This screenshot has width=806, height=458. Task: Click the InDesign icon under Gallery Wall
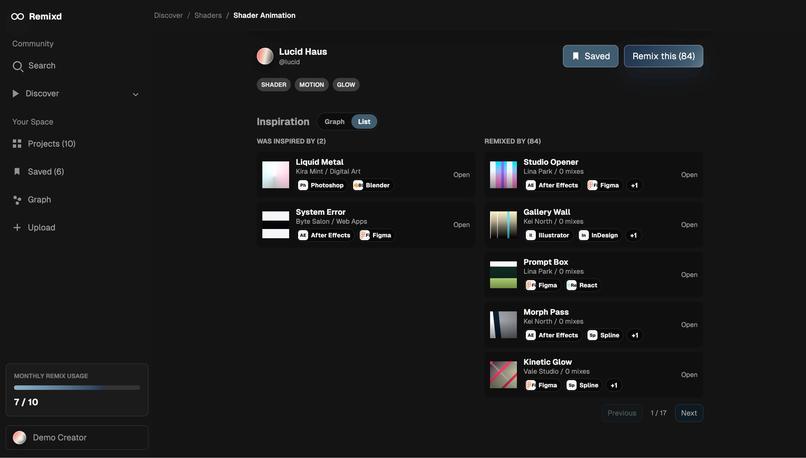[x=583, y=235]
